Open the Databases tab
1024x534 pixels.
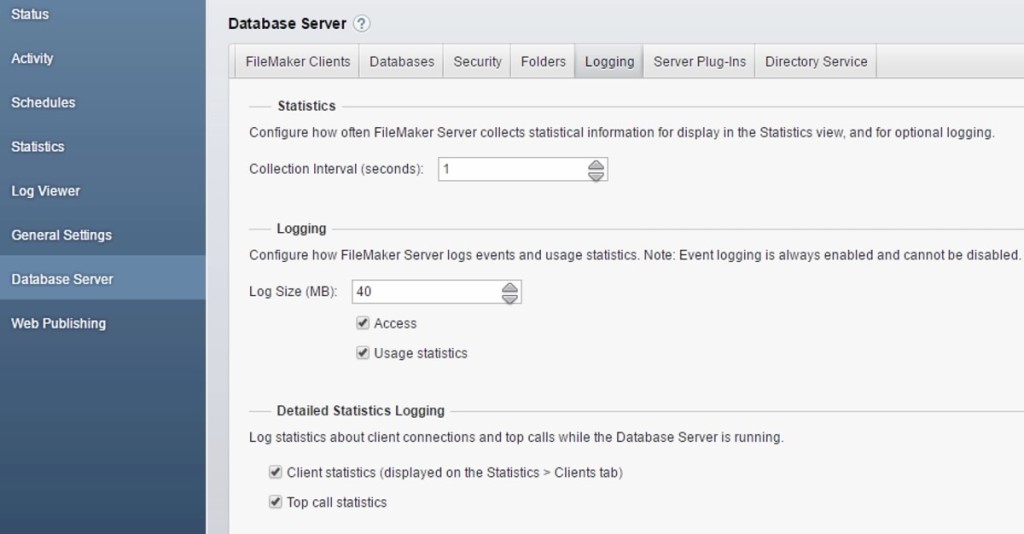click(x=401, y=61)
